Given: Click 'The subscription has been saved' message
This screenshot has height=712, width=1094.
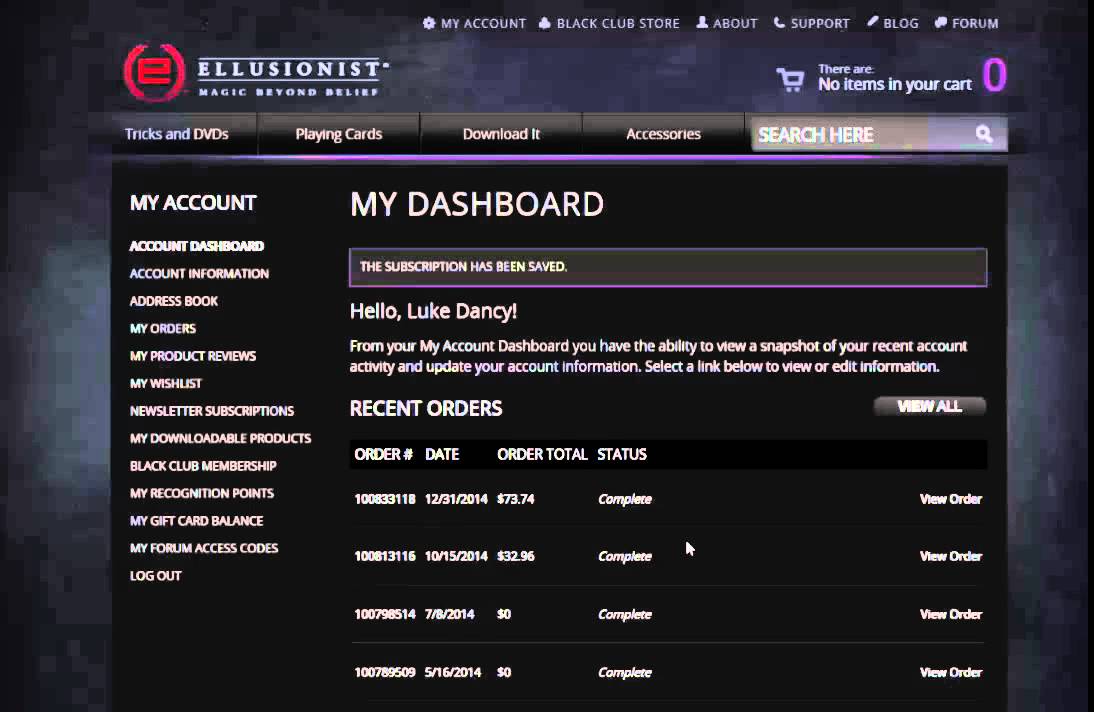Looking at the screenshot, I should click(x=463, y=267).
